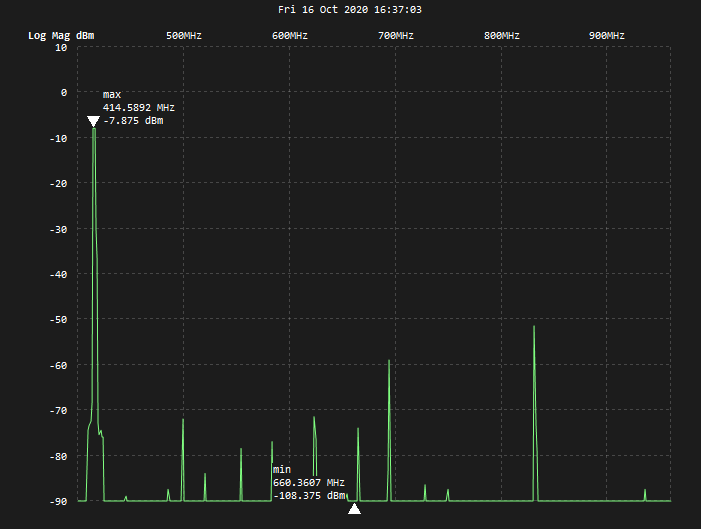Click the signal peak at the 500MHz gridline
701x529 pixels.
coord(183,422)
